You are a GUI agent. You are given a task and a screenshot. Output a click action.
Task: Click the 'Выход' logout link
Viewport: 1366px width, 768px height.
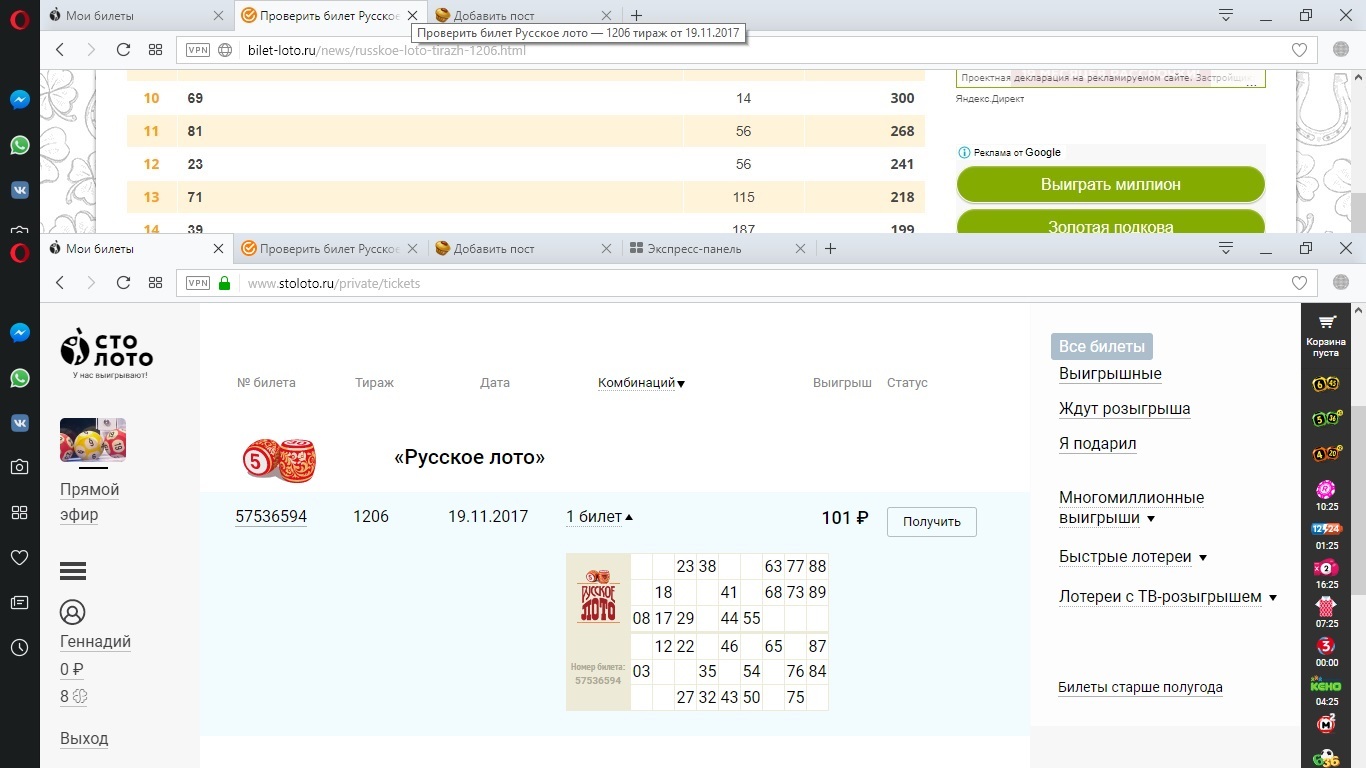click(84, 739)
